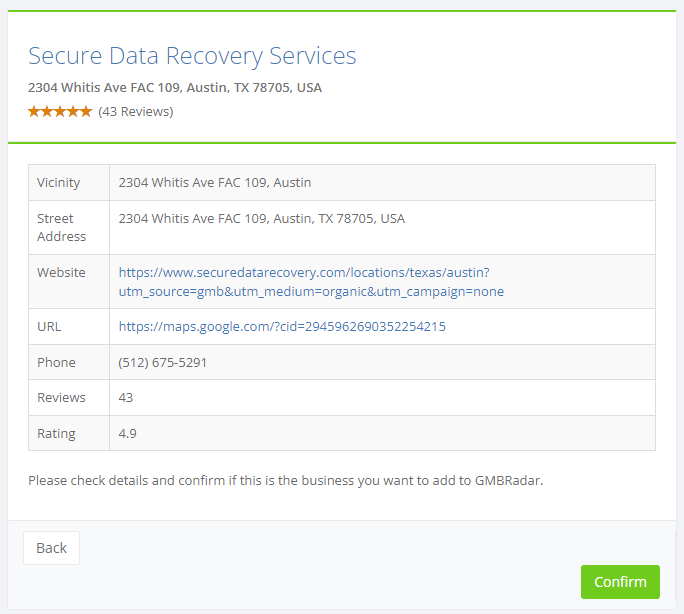The width and height of the screenshot is (684, 614).
Task: Click the URL row label
Action: coord(49,327)
